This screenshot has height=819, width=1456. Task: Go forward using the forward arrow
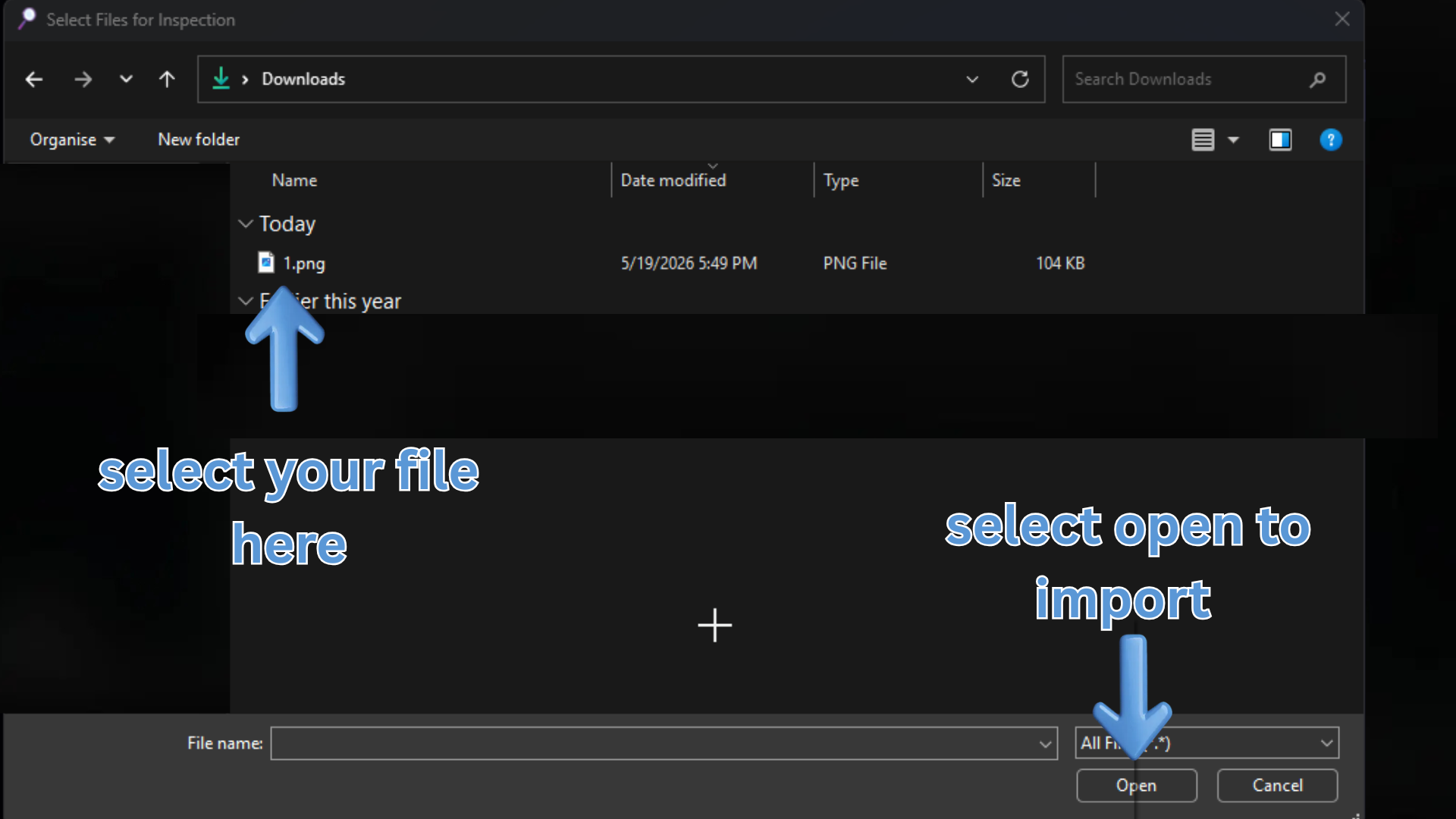tap(83, 79)
